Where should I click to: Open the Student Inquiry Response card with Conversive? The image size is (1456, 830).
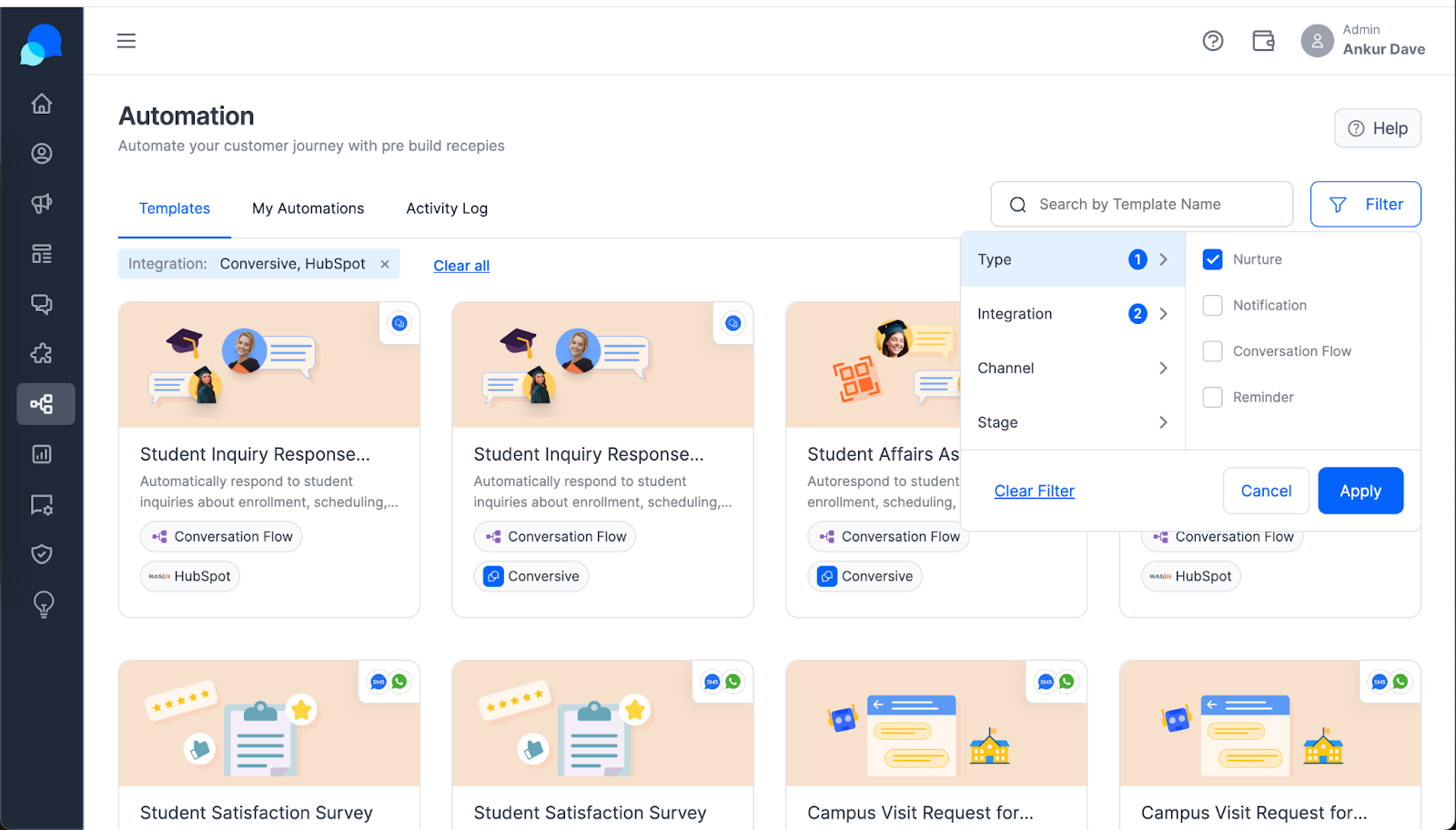pos(602,460)
